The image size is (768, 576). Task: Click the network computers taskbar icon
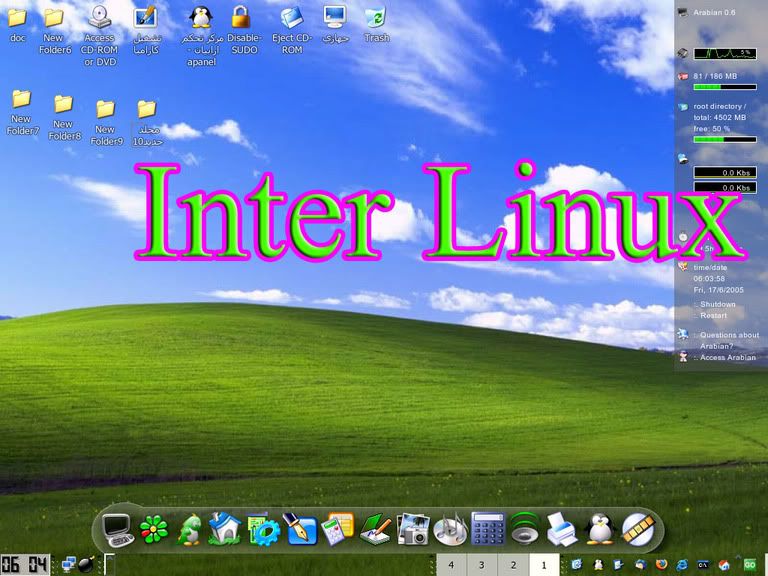[x=69, y=565]
